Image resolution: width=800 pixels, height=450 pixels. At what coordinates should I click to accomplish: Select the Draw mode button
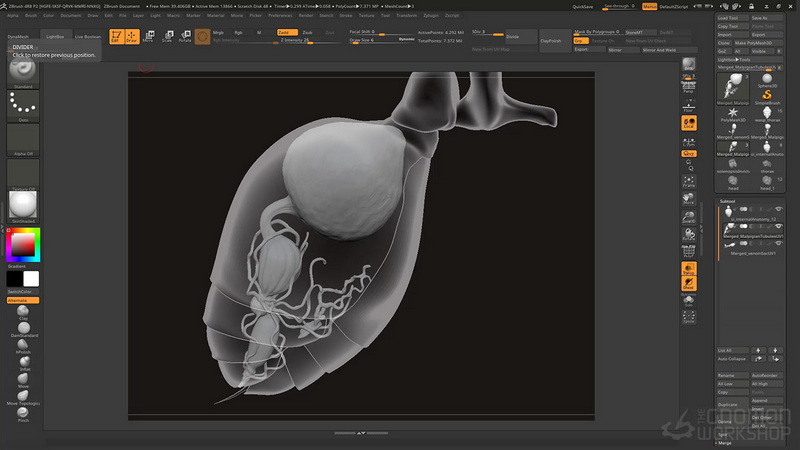(132, 37)
